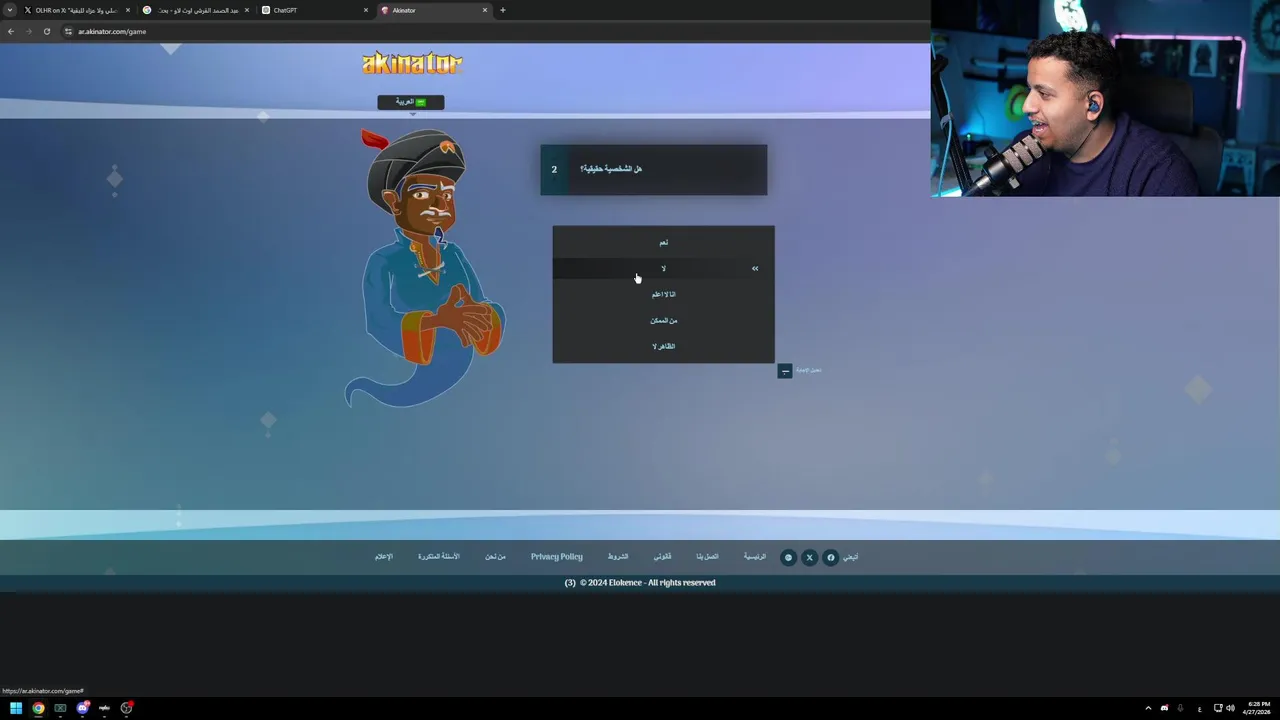Open Discord from the taskbar

[82, 708]
